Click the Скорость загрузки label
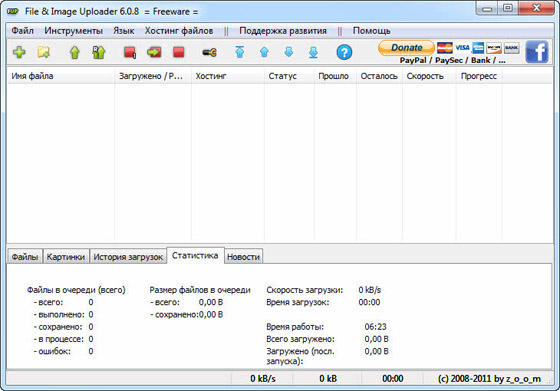560x391 pixels. click(x=305, y=290)
